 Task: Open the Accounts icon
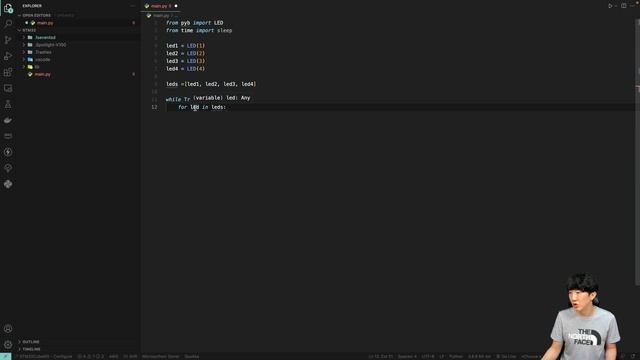coord(8,329)
